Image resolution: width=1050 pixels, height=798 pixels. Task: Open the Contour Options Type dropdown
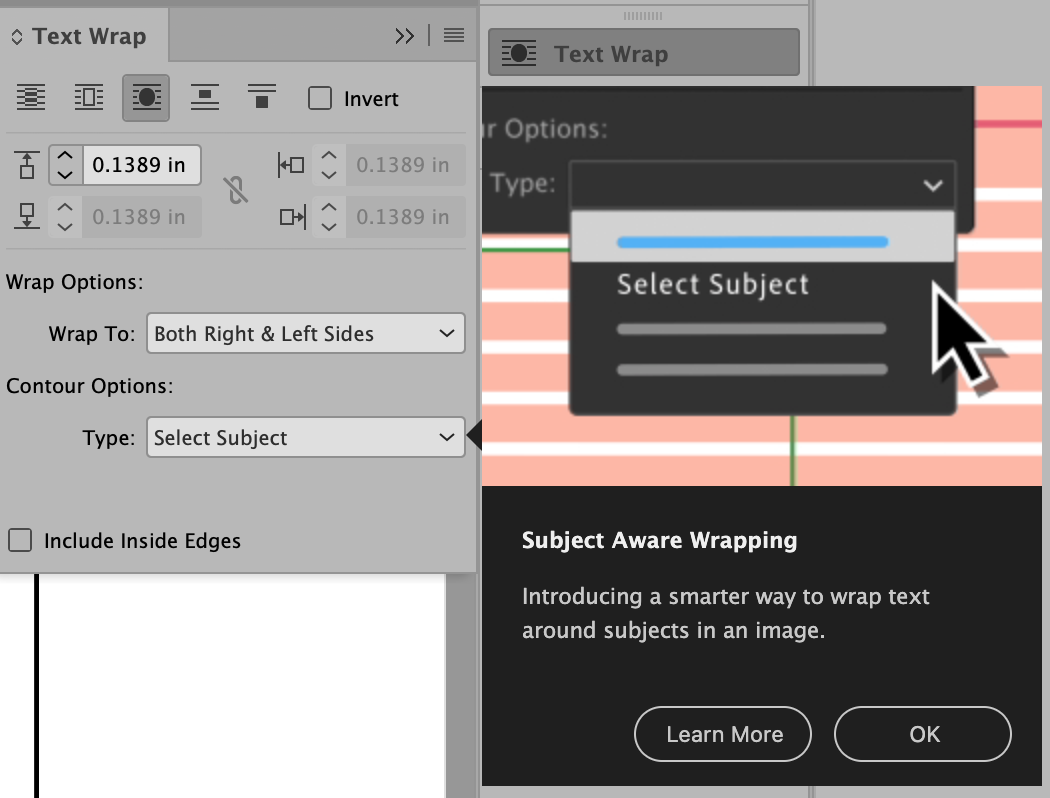[x=305, y=437]
